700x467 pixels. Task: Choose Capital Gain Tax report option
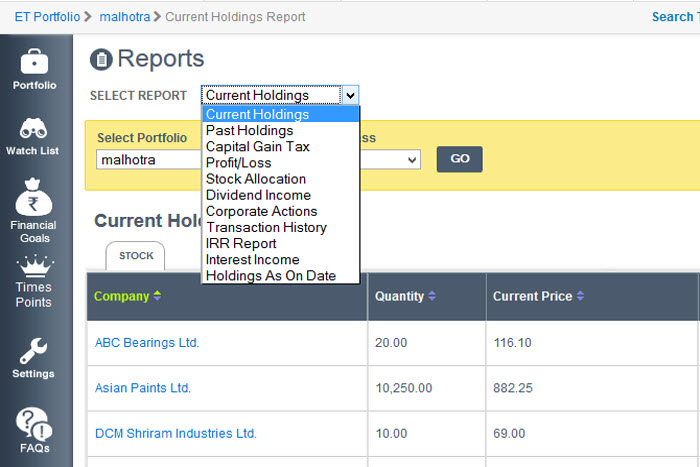[281, 146]
